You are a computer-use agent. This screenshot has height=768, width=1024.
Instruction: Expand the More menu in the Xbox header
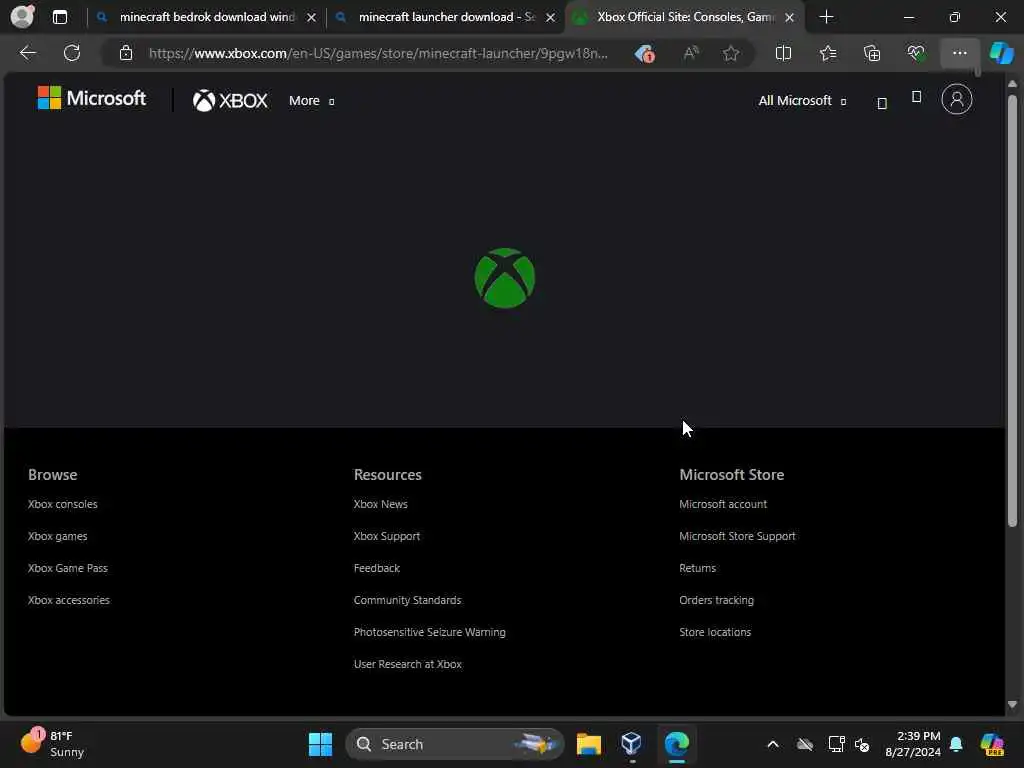[312, 101]
